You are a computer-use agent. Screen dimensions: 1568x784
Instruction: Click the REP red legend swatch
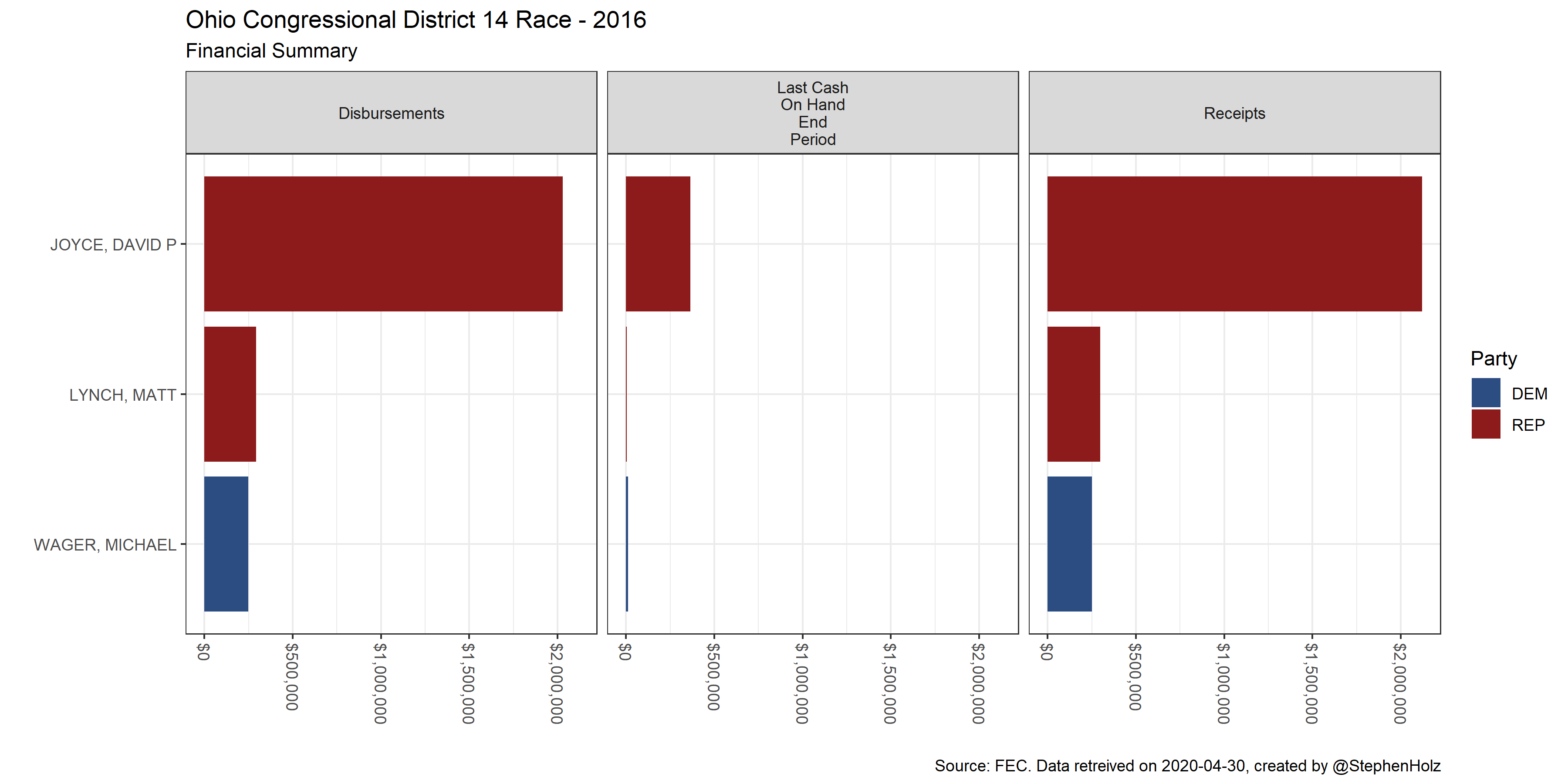click(x=1485, y=424)
